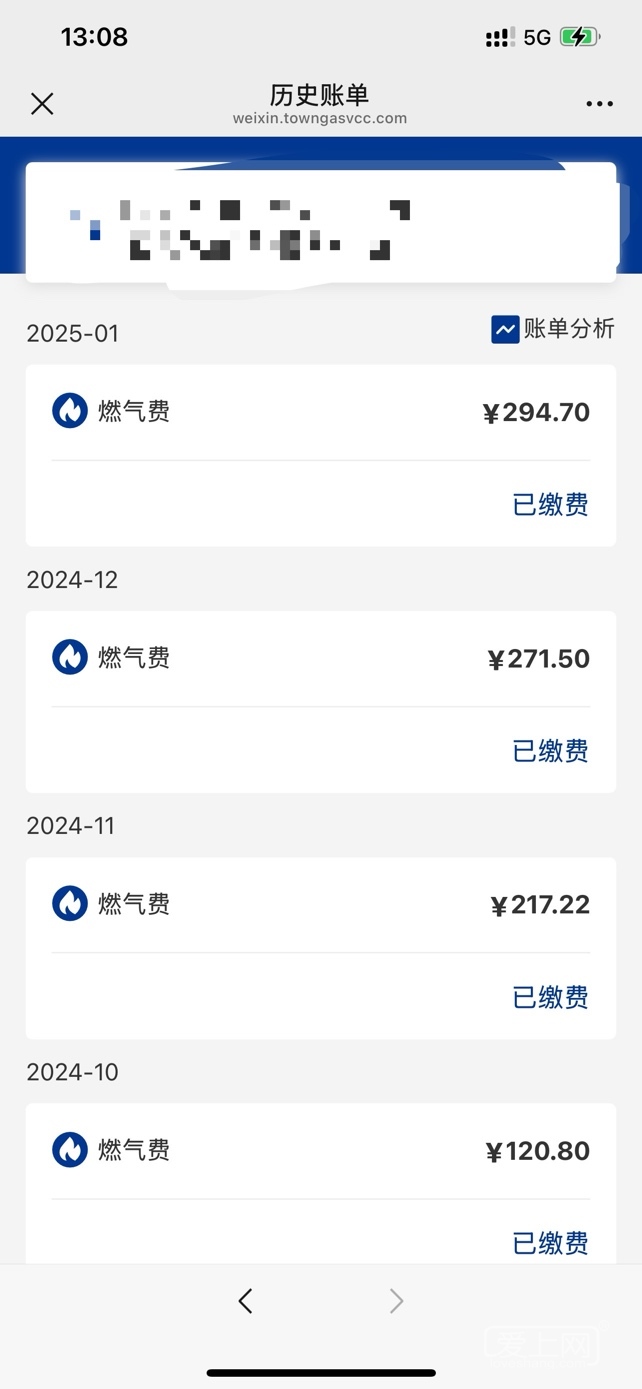The image size is (642, 1389).
Task: Go back using the browser back arrow
Action: pos(246,1300)
